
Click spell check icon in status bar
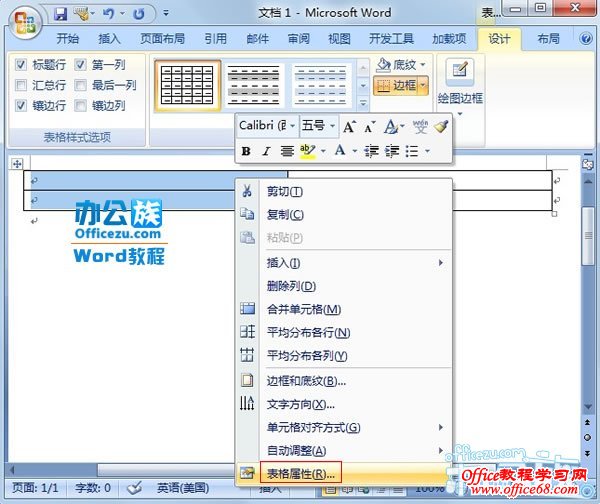pyautogui.click(x=134, y=488)
